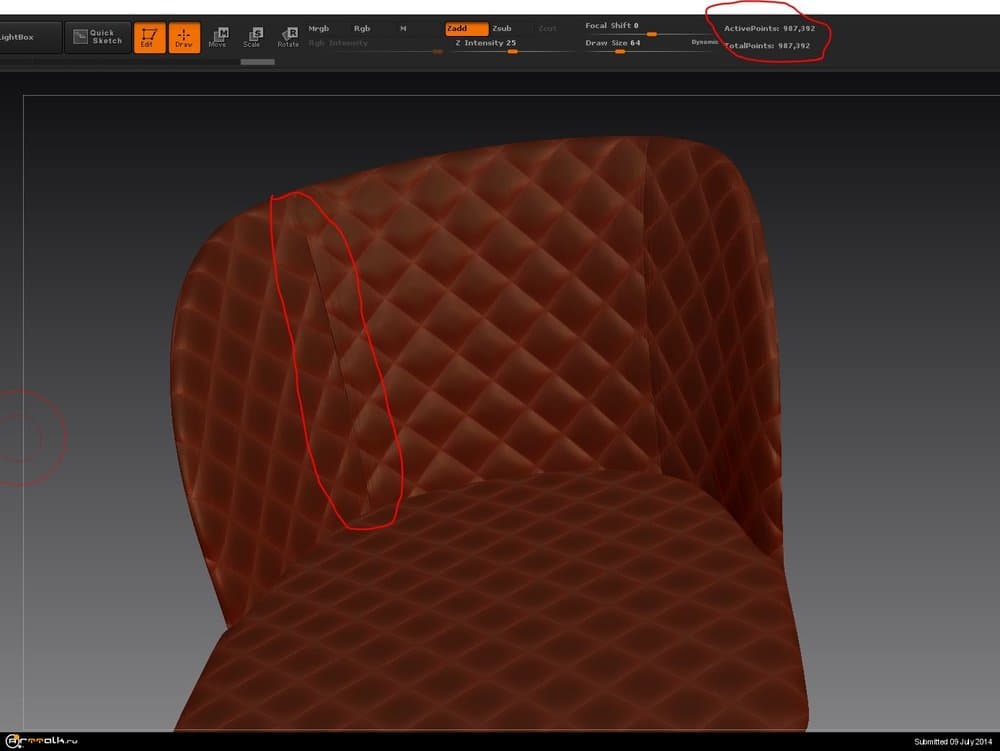Select the Scale tool icon
The image size is (1000, 751).
(x=252, y=38)
